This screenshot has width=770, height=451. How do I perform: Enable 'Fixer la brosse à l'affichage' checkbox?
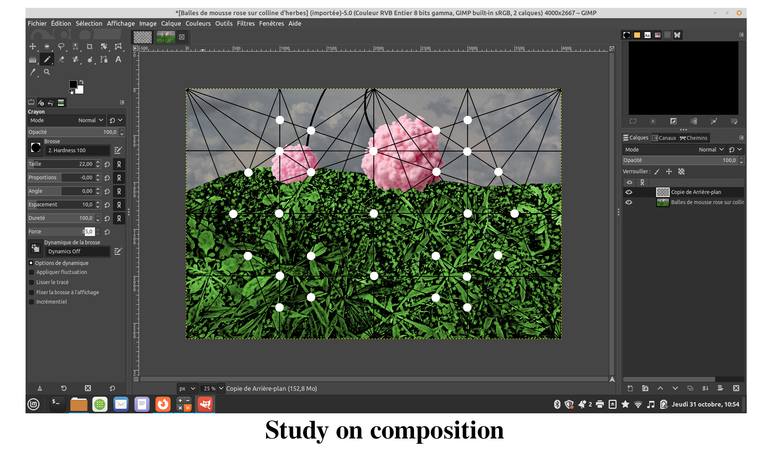pyautogui.click(x=32, y=292)
